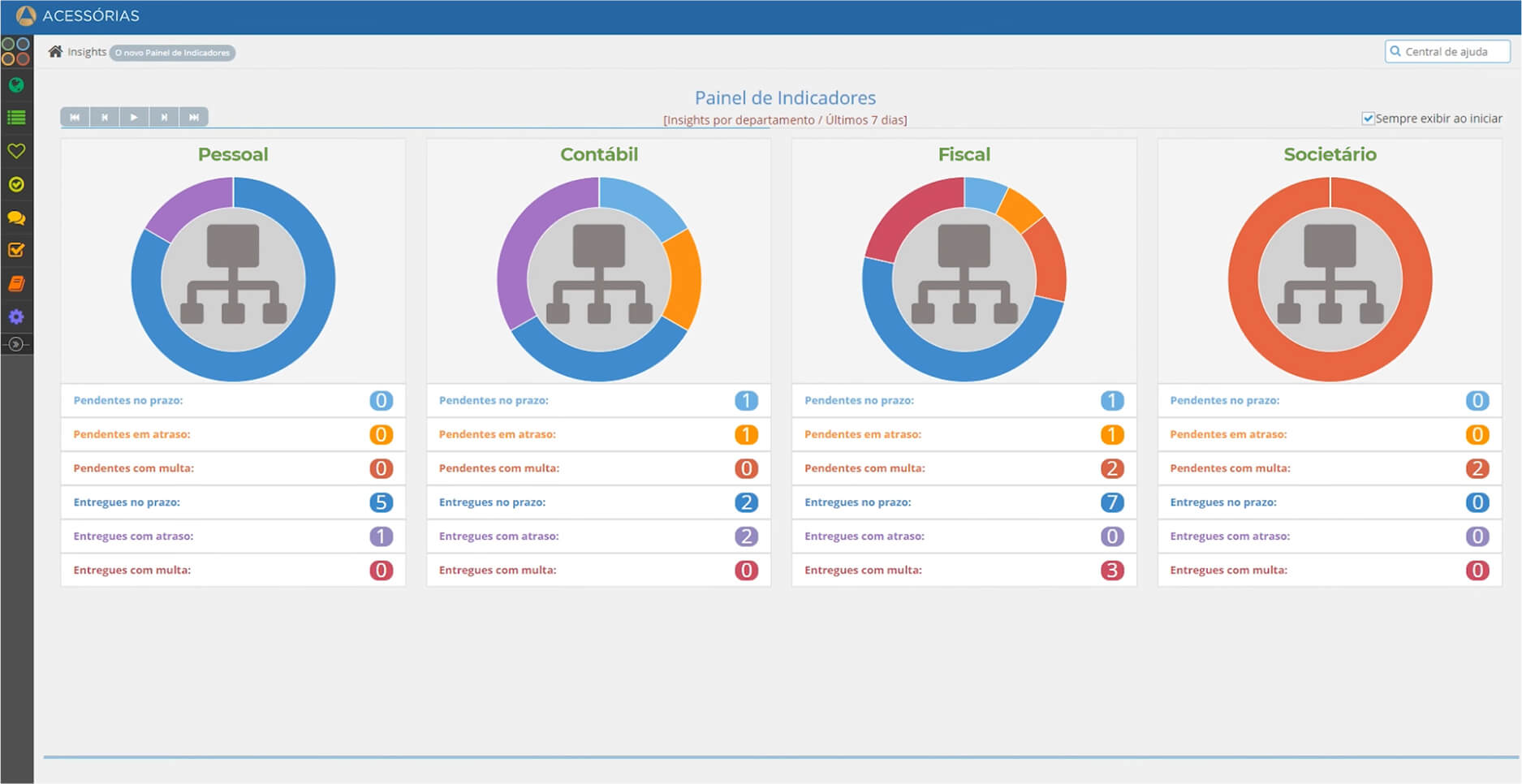Click Societário 'Pendentes com multa' badge 2
Viewport: 1522px width, 784px height.
1477,468
